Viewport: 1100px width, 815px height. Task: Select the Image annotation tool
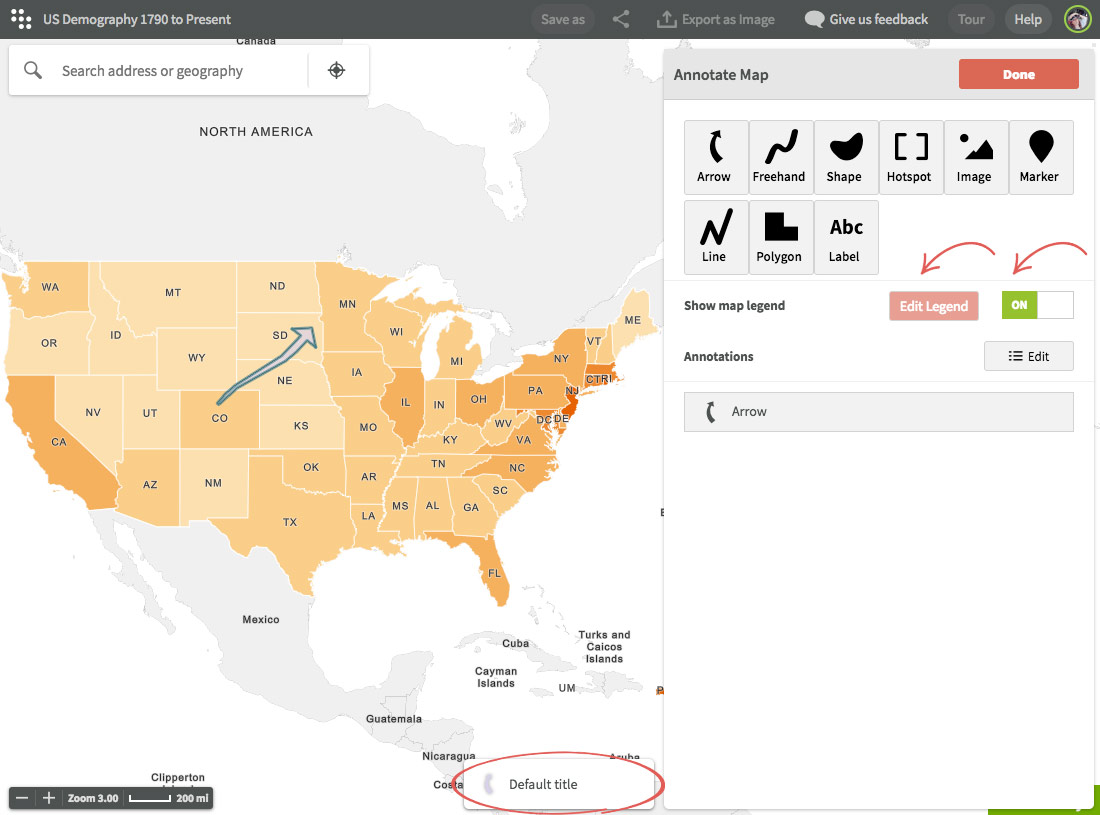pos(976,157)
